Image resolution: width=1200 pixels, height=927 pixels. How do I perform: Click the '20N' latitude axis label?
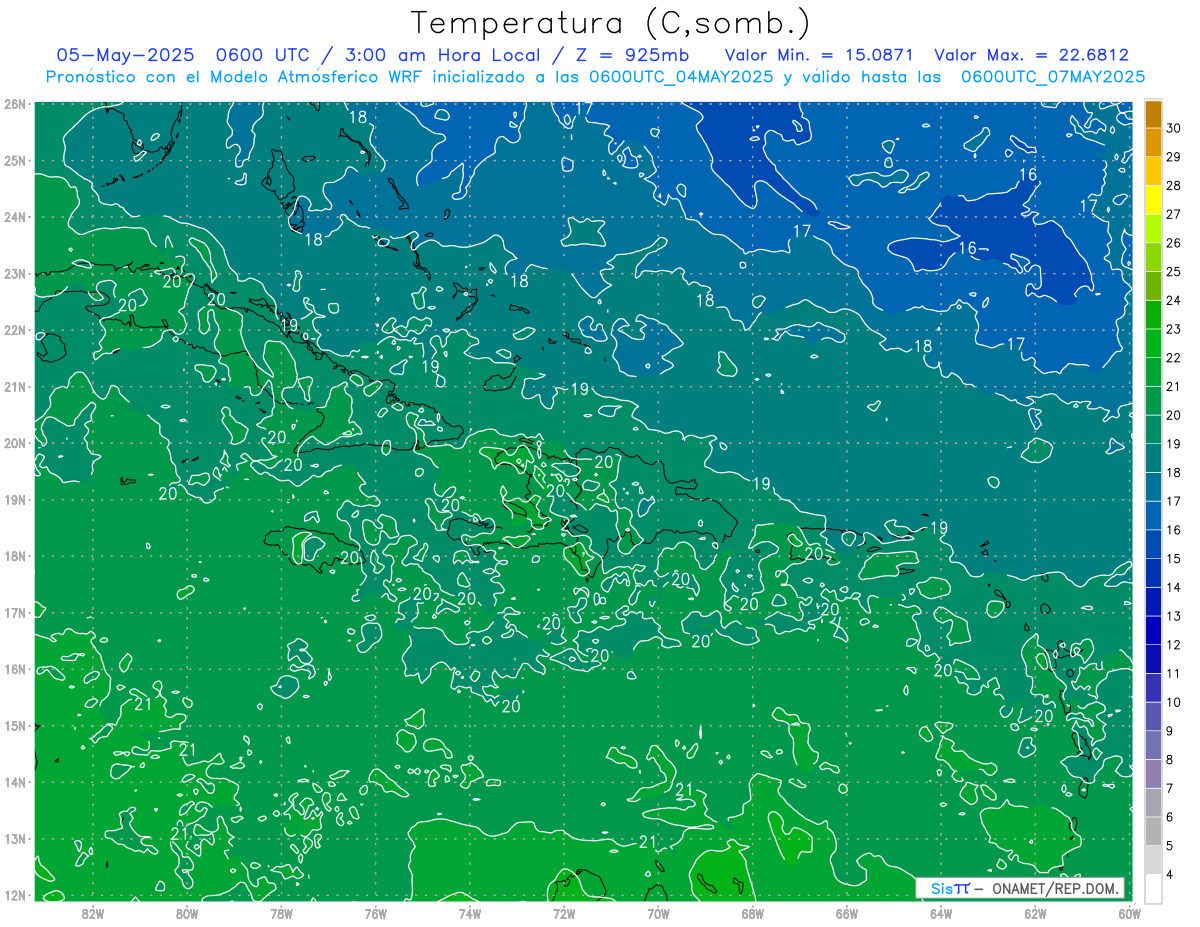14,443
